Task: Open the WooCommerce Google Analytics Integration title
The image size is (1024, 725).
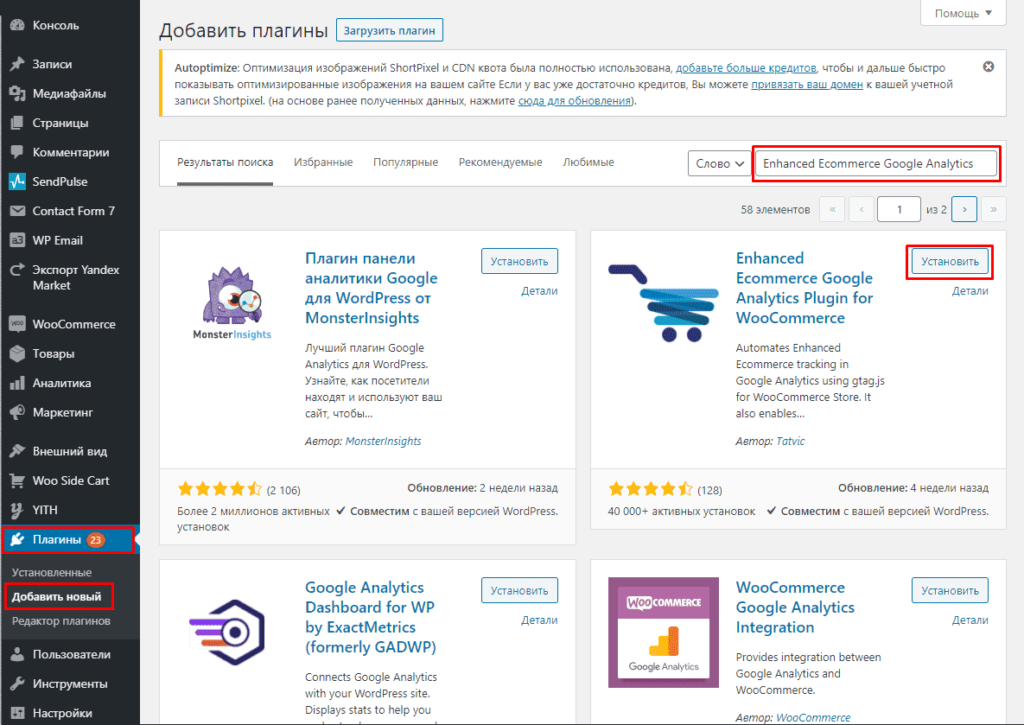Action: click(x=795, y=607)
